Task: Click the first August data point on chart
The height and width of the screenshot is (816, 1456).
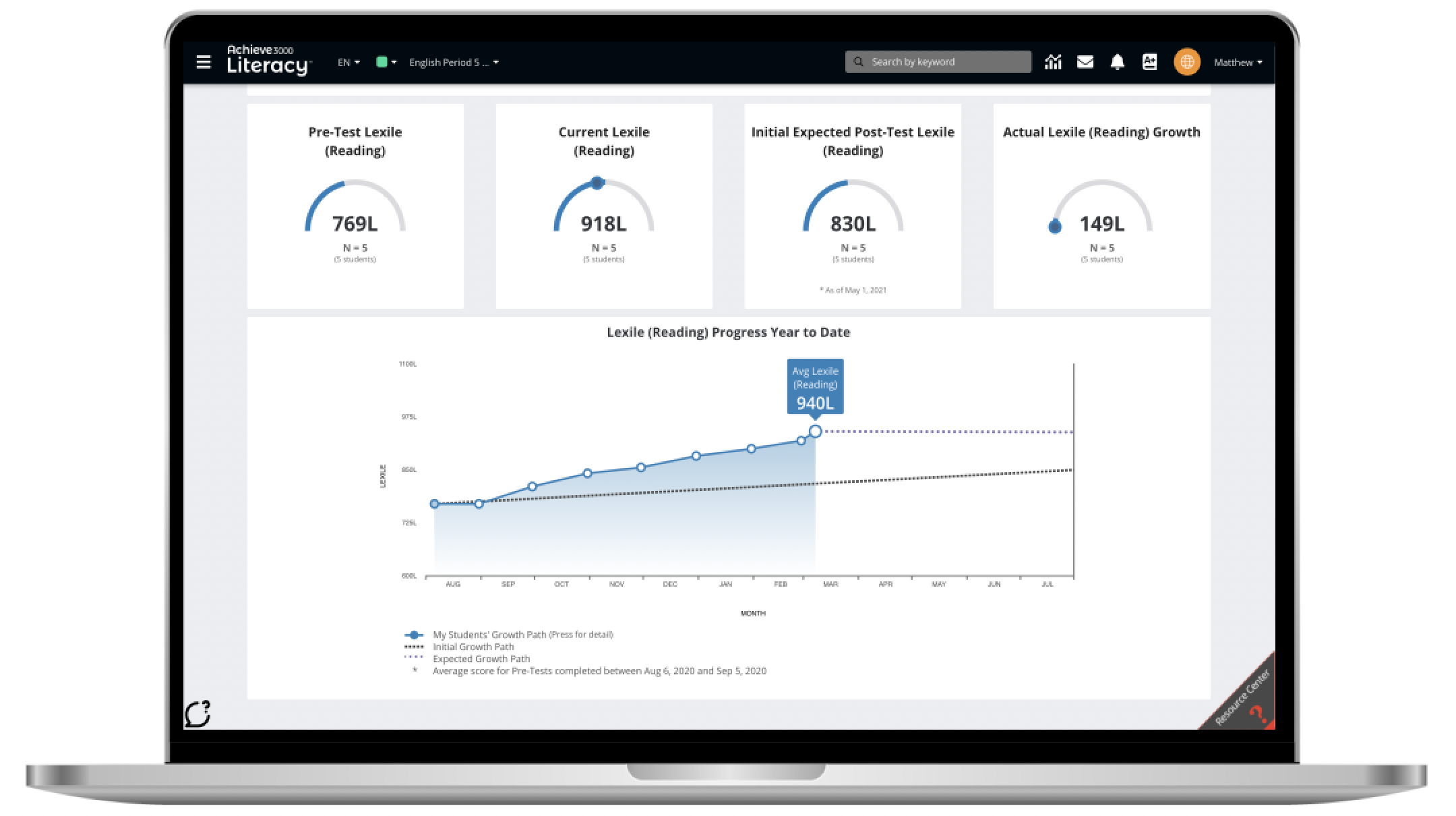Action: 434,504
